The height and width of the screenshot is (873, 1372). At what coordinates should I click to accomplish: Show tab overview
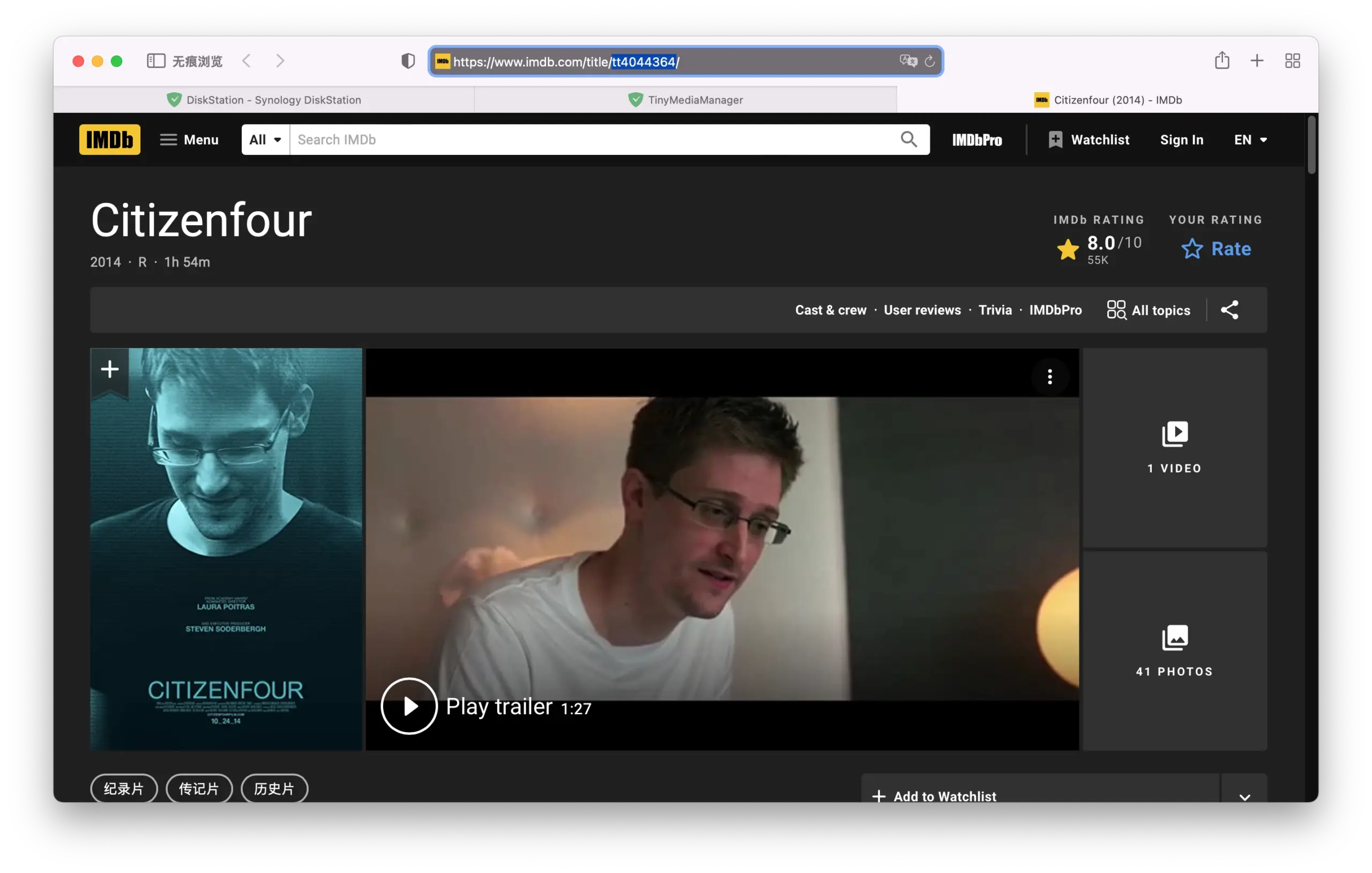point(1292,61)
